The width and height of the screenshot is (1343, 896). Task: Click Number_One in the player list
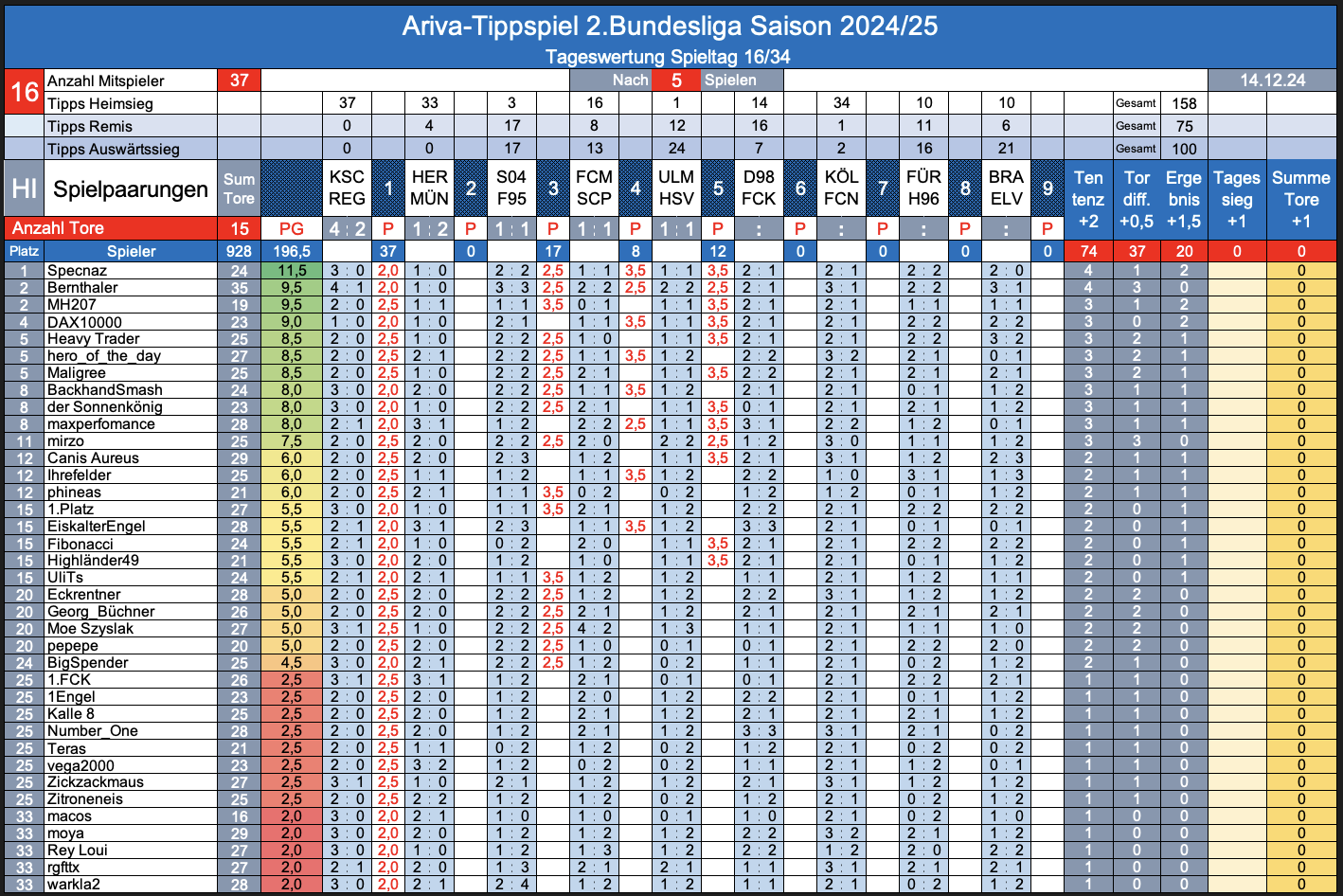[131, 731]
